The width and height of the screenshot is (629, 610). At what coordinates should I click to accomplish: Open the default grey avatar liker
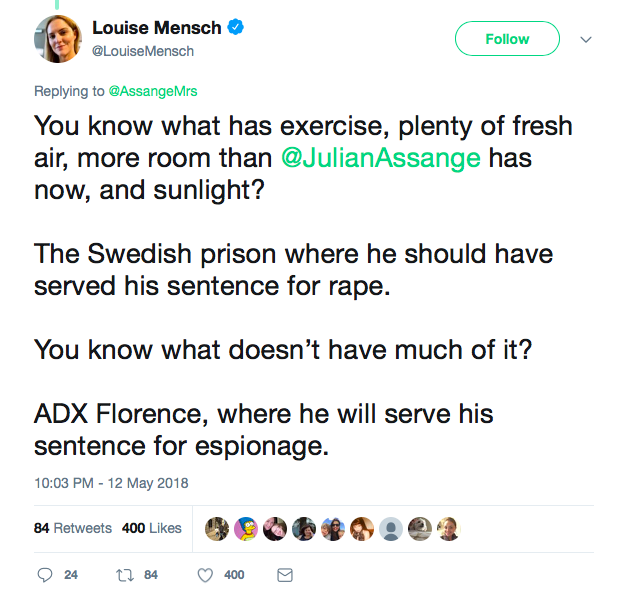(x=391, y=529)
